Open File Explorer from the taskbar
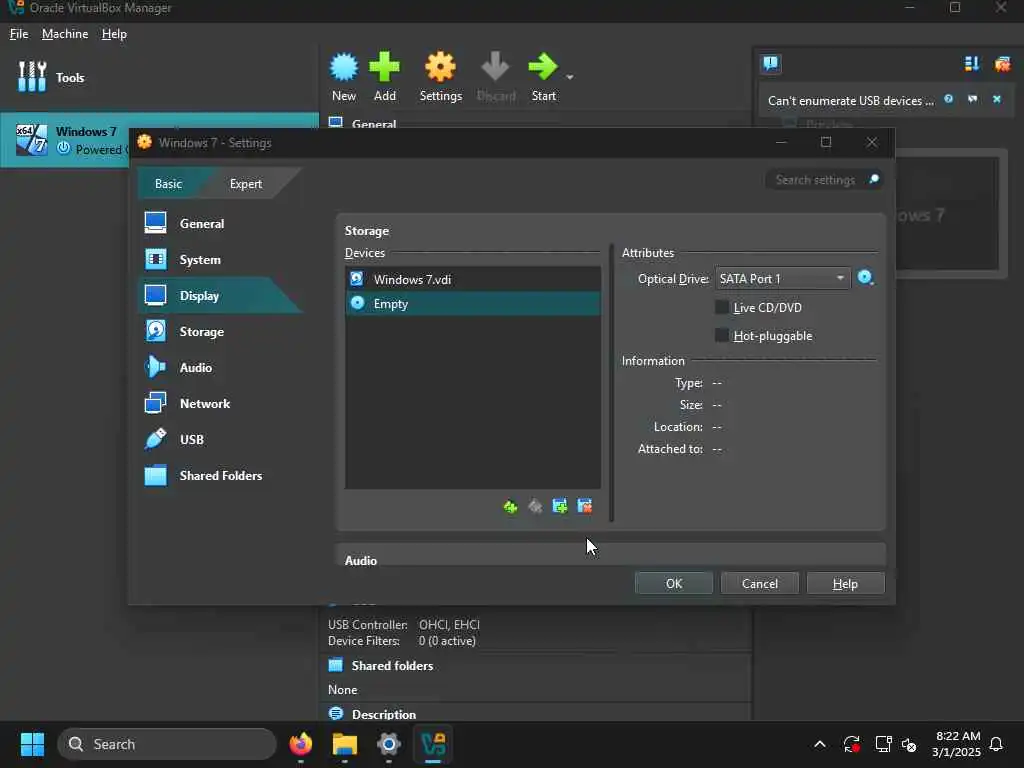 click(x=344, y=744)
